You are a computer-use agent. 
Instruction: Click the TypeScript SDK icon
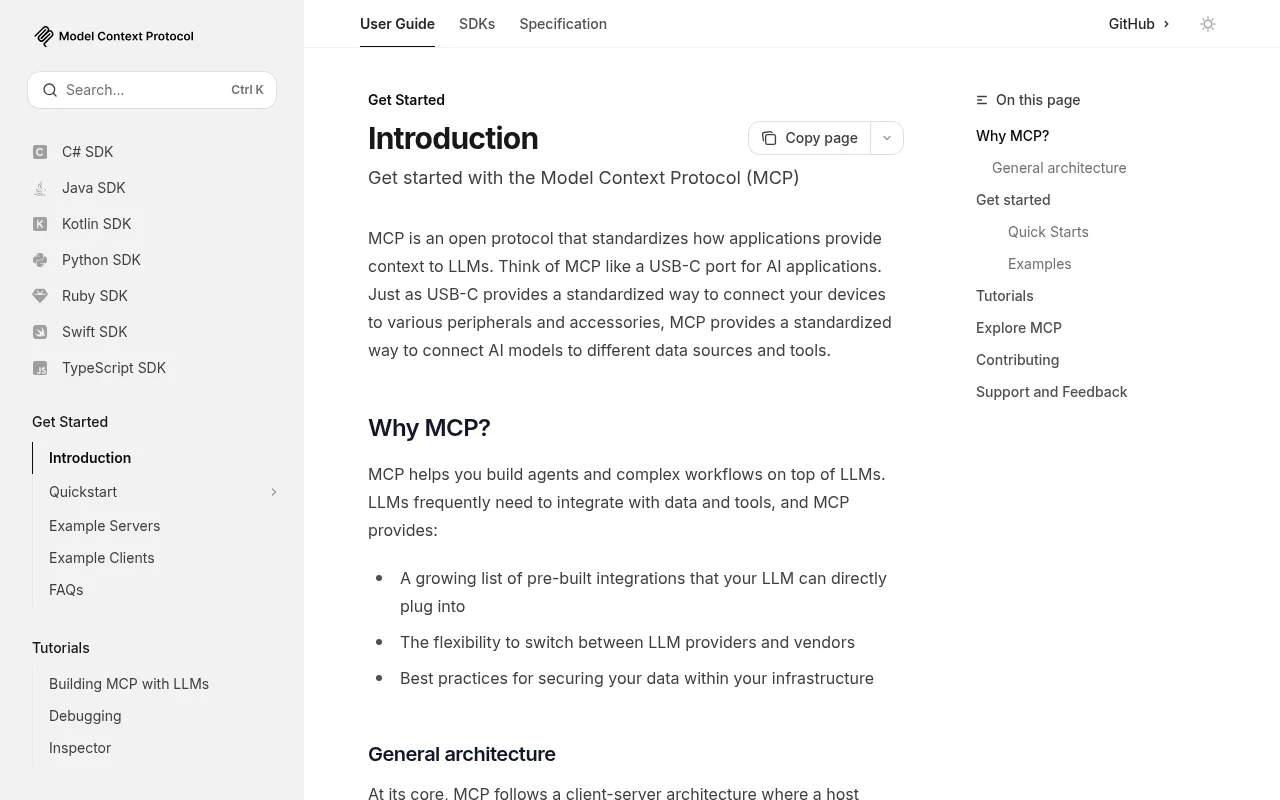40,368
